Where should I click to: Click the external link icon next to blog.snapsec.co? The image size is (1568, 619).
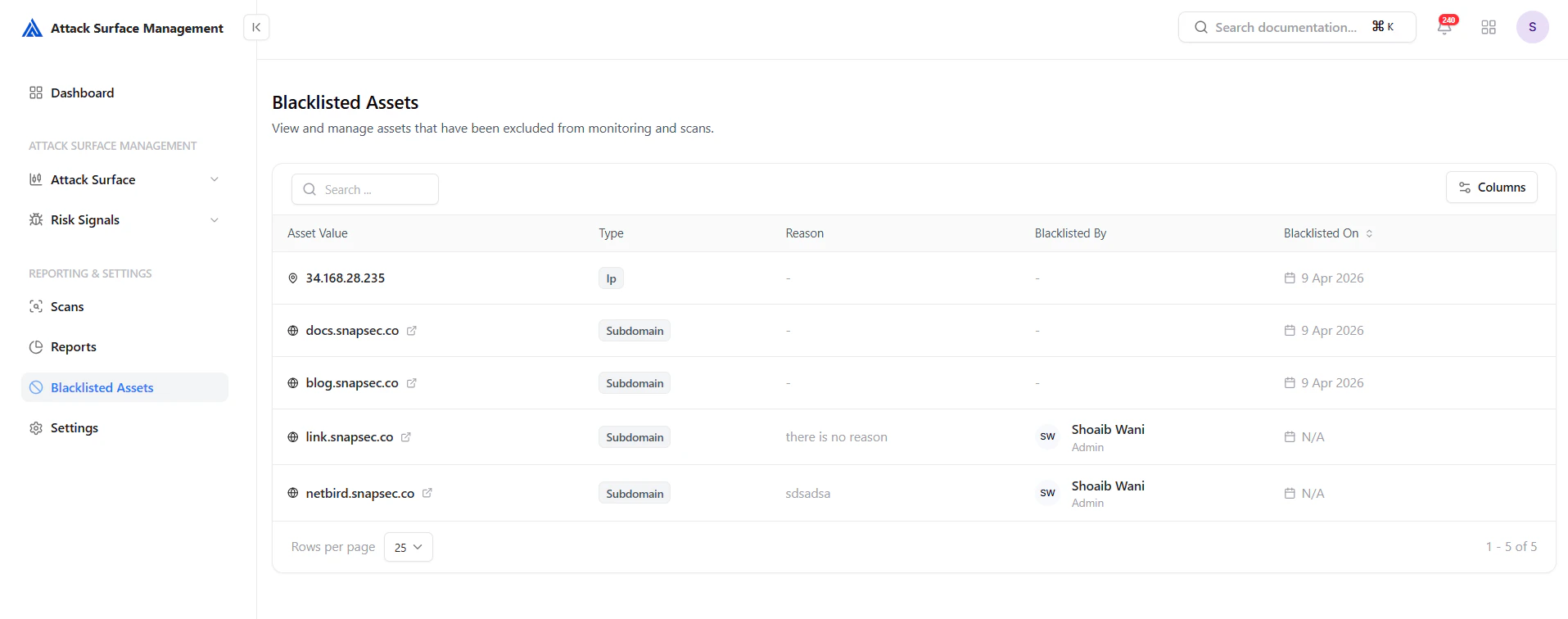click(412, 383)
